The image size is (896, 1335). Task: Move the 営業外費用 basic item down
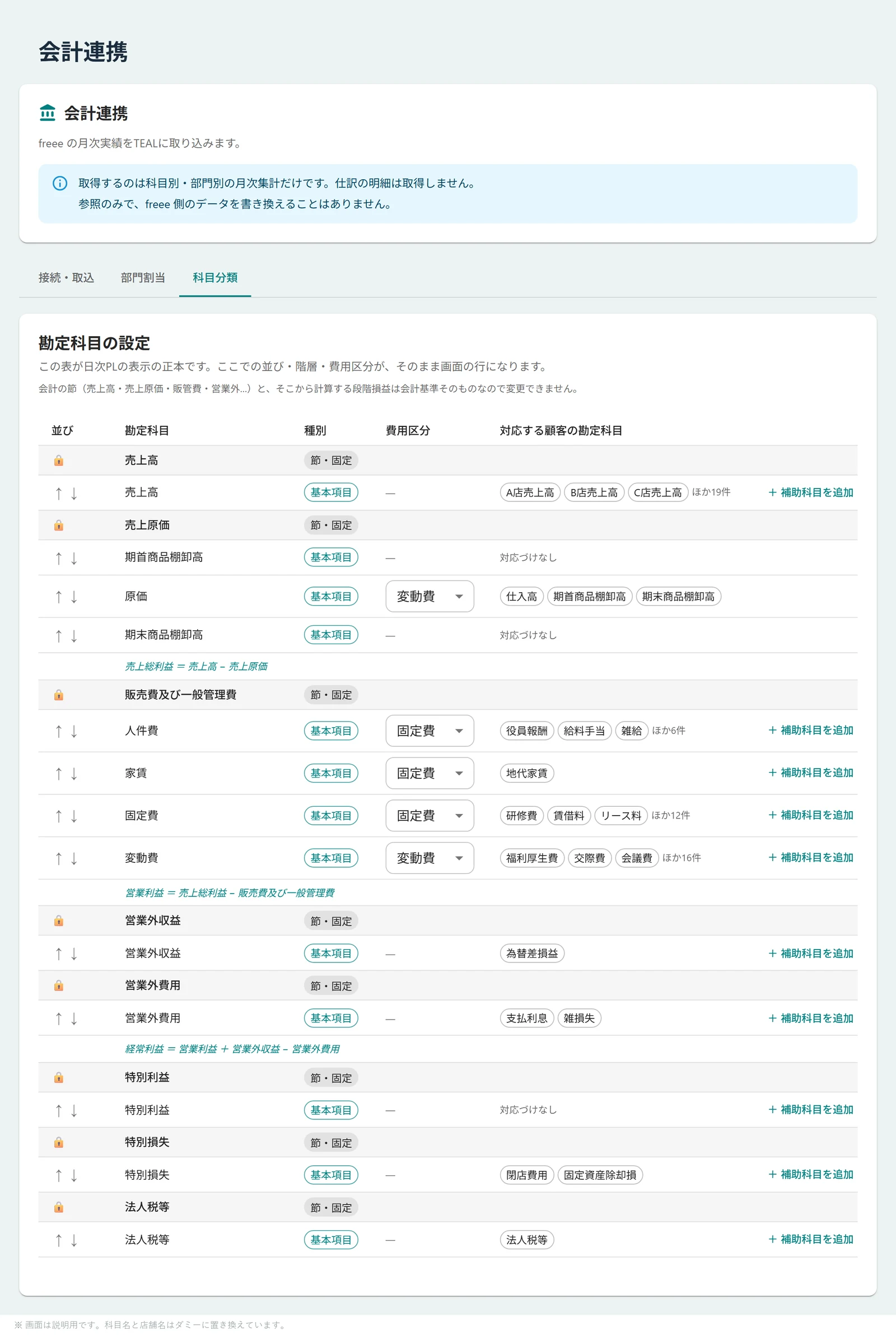click(x=74, y=1018)
